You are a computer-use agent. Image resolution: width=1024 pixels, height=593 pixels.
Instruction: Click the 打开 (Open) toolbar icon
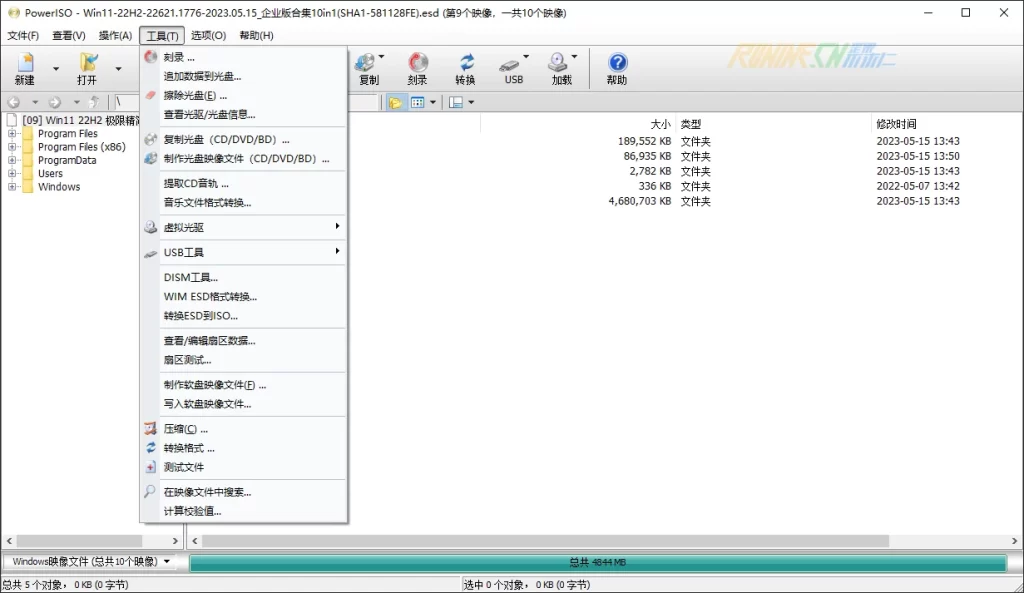(x=88, y=68)
